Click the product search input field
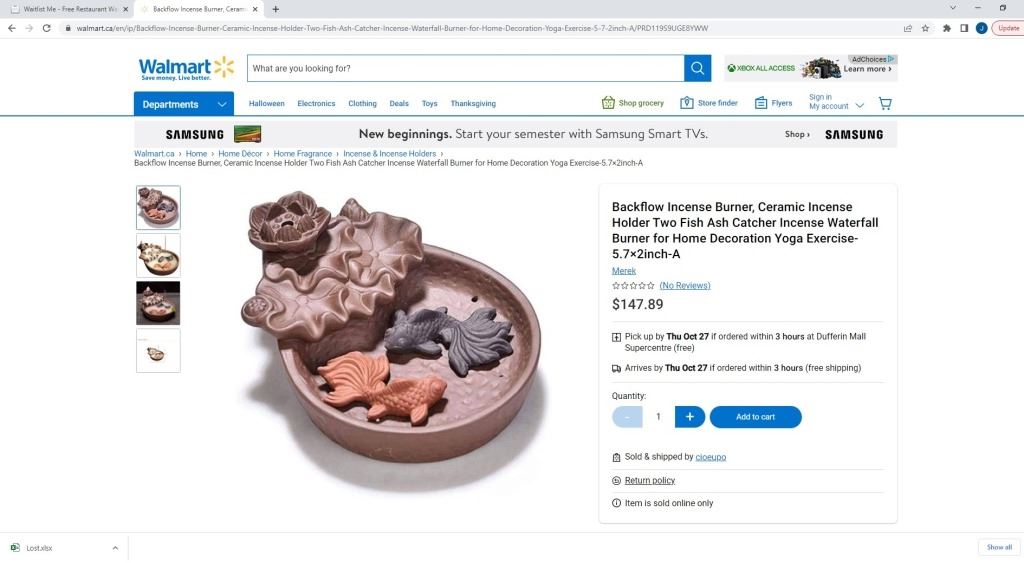This screenshot has height=563, width=1024. click(465, 68)
